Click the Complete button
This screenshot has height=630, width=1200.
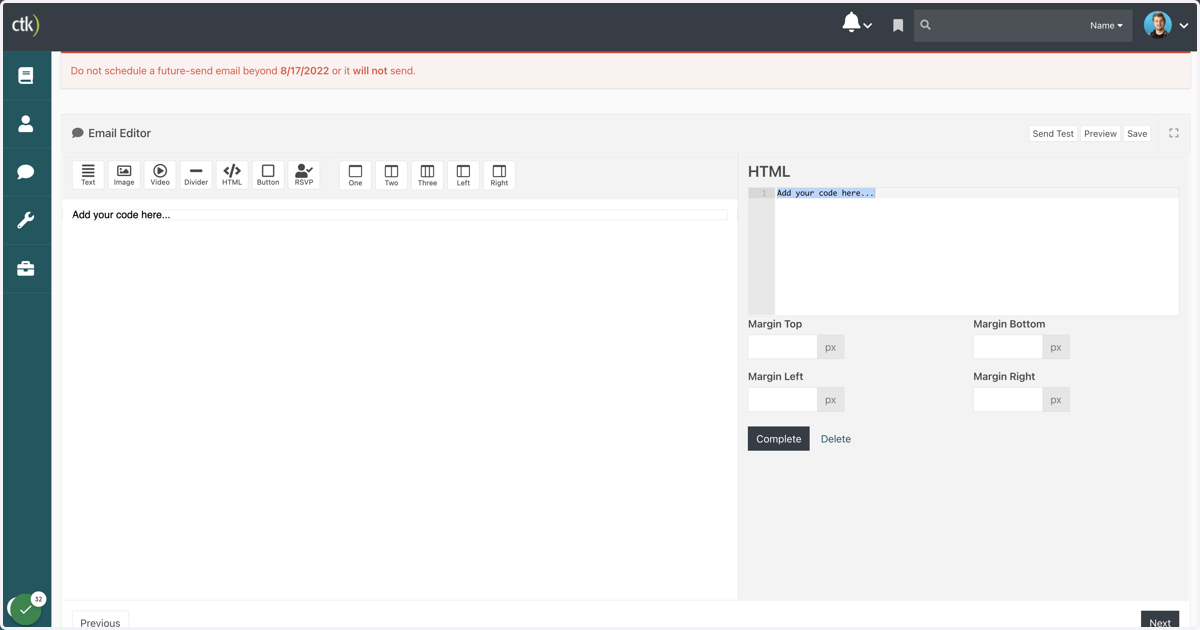click(x=779, y=439)
